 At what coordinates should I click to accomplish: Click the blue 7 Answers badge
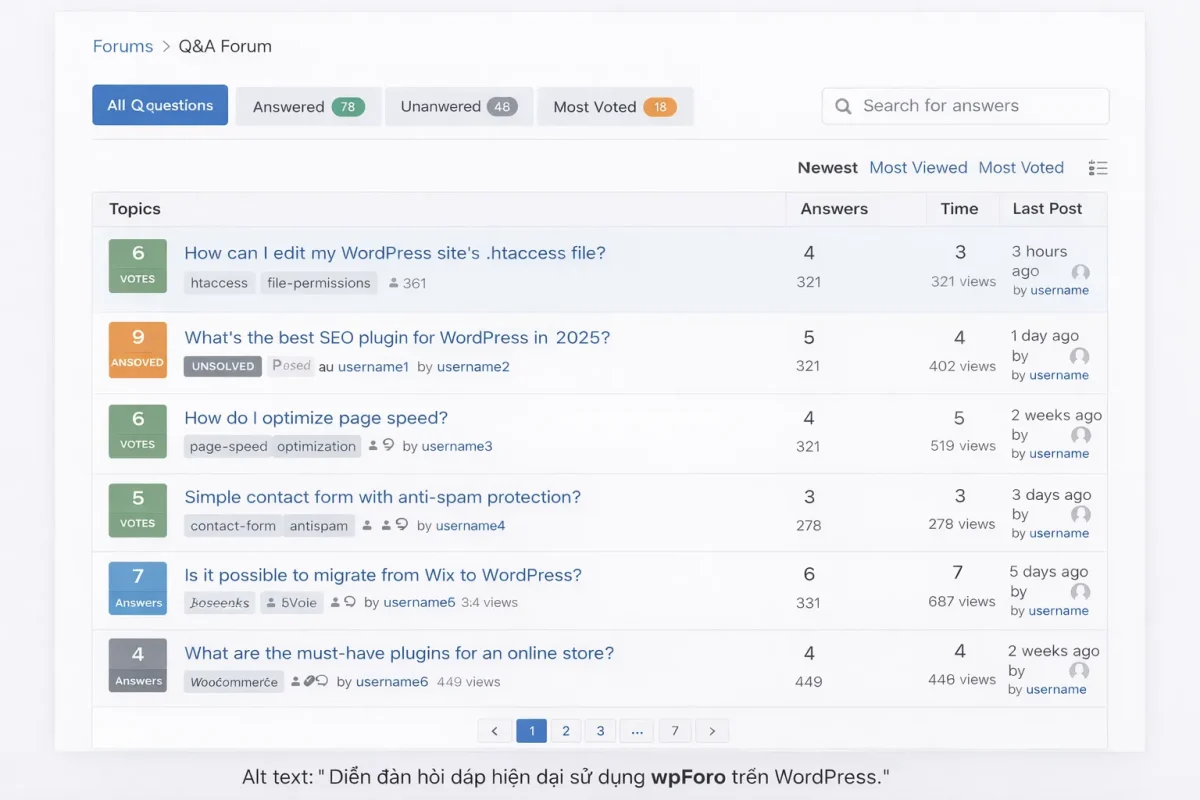pos(138,587)
